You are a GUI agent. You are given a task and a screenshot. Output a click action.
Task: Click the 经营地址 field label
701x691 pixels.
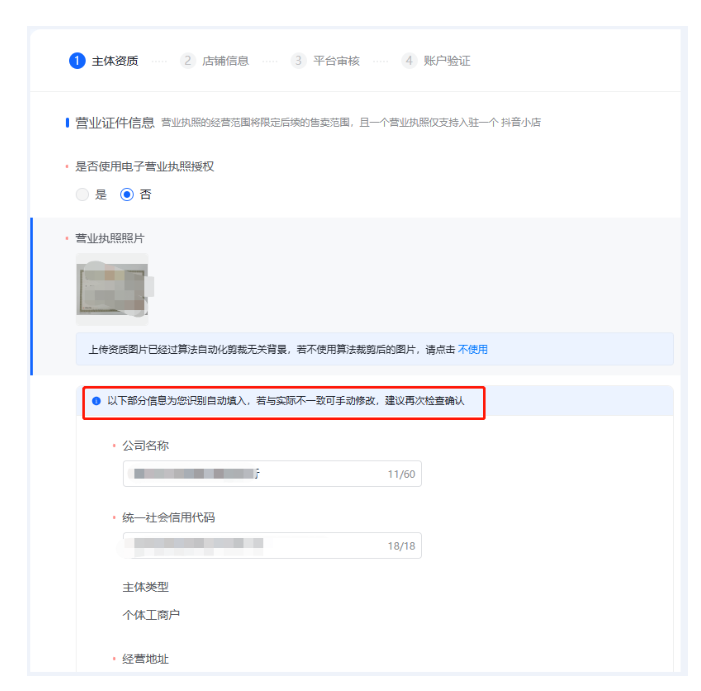pos(146,659)
